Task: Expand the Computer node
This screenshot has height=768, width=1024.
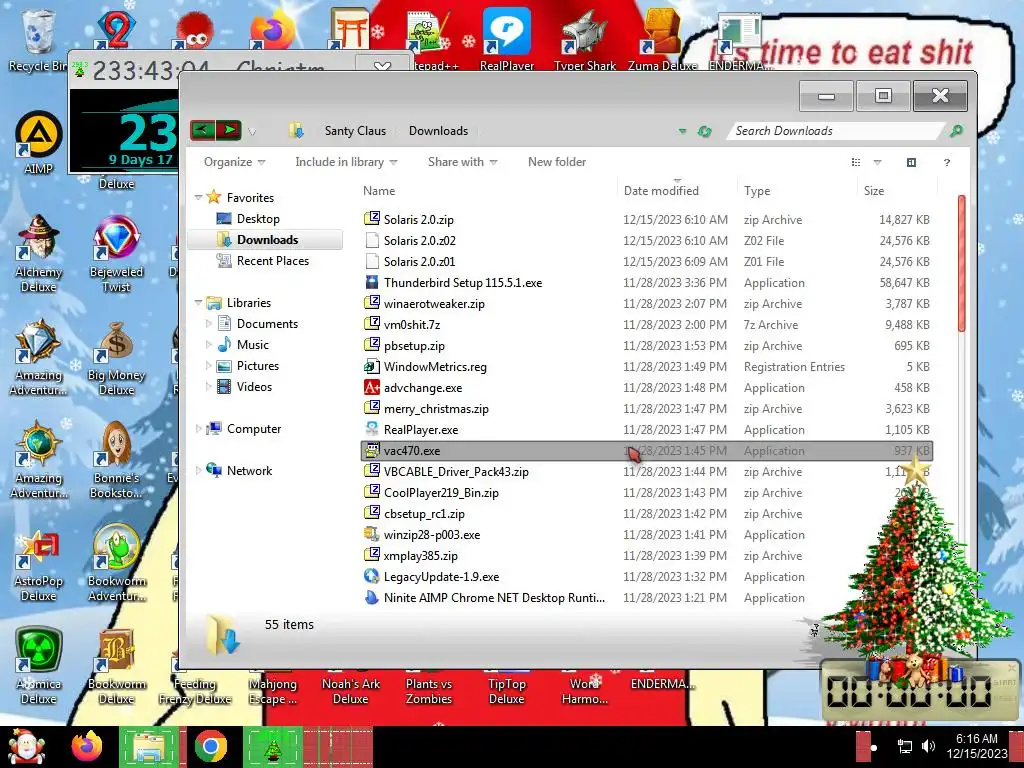Action: click(x=199, y=428)
